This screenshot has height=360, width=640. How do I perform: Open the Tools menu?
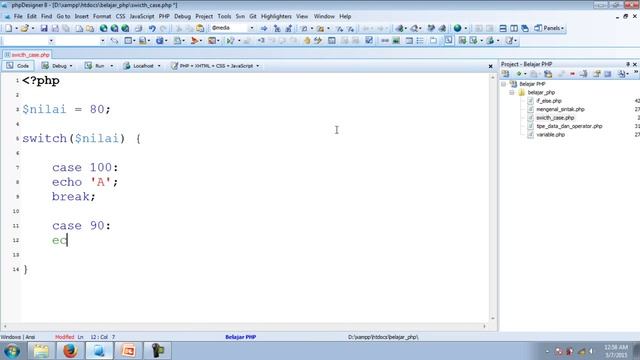[224, 16]
